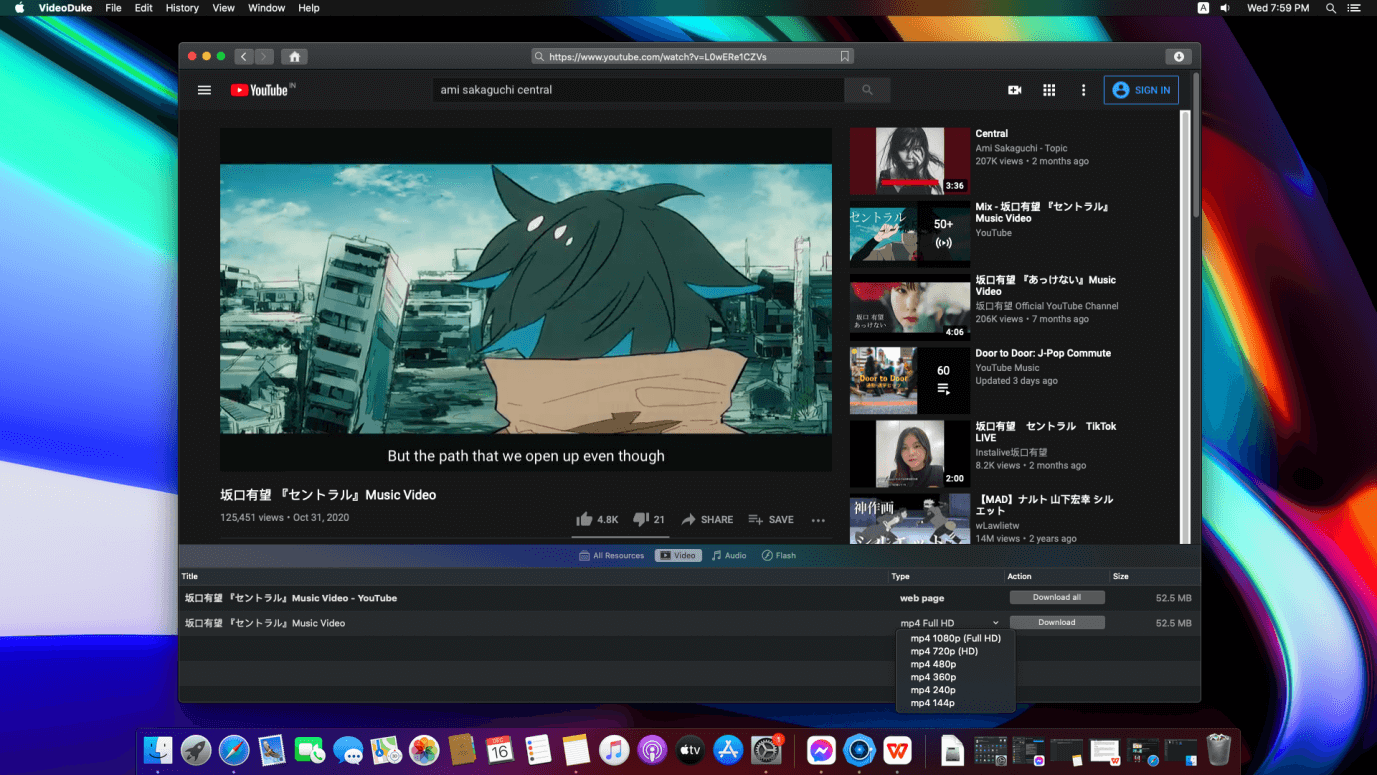Open the TikTok LIVE video thumbnail
Screen dimensions: 1377x775
(910, 453)
